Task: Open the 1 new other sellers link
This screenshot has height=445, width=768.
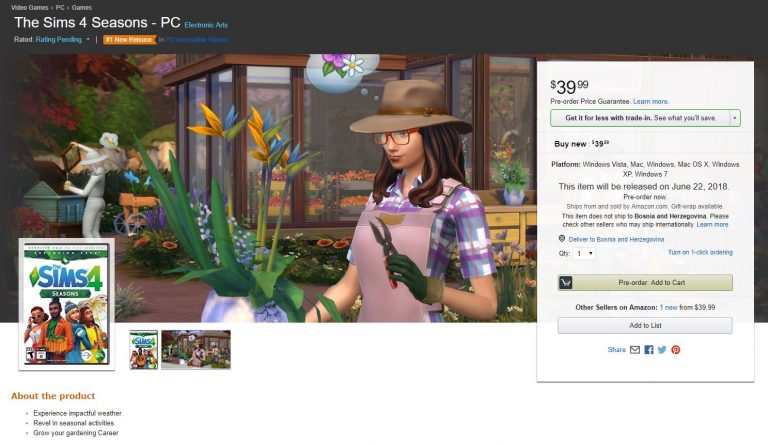Action: (x=668, y=307)
